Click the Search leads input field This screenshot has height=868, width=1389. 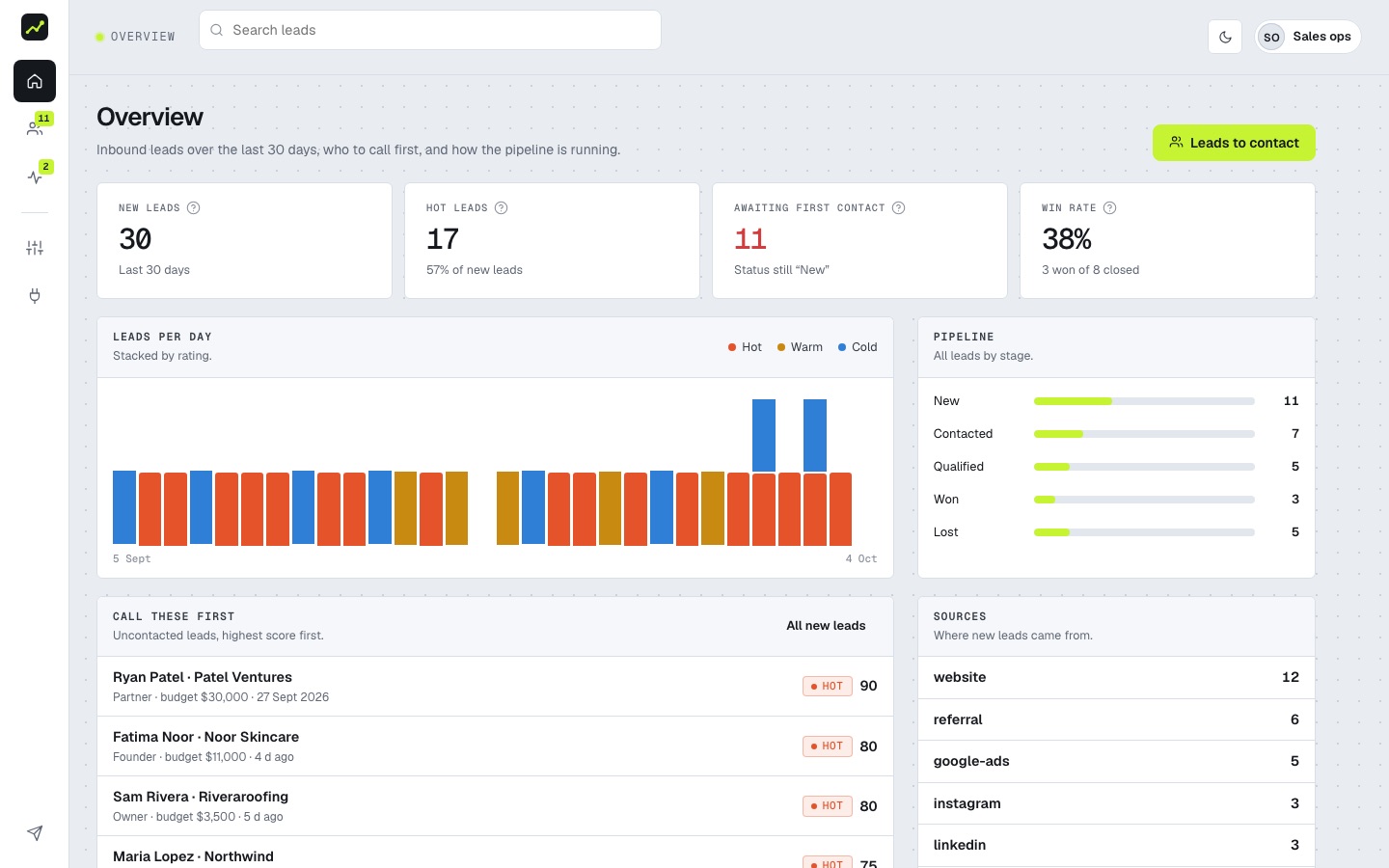[x=430, y=30]
